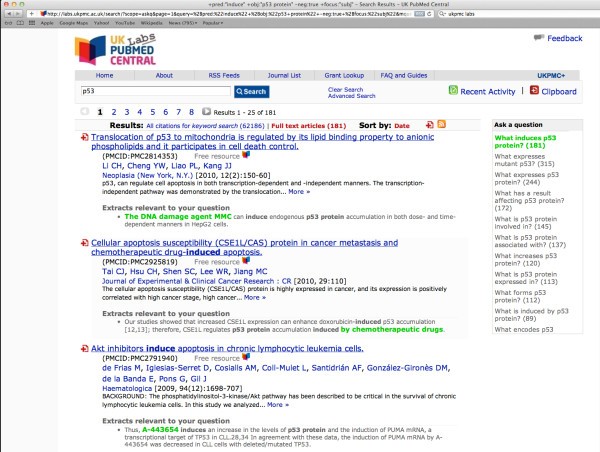Image resolution: width=600 pixels, height=452 pixels.
Task: Click Free resource icon for PMC2925819
Action: pos(246,261)
